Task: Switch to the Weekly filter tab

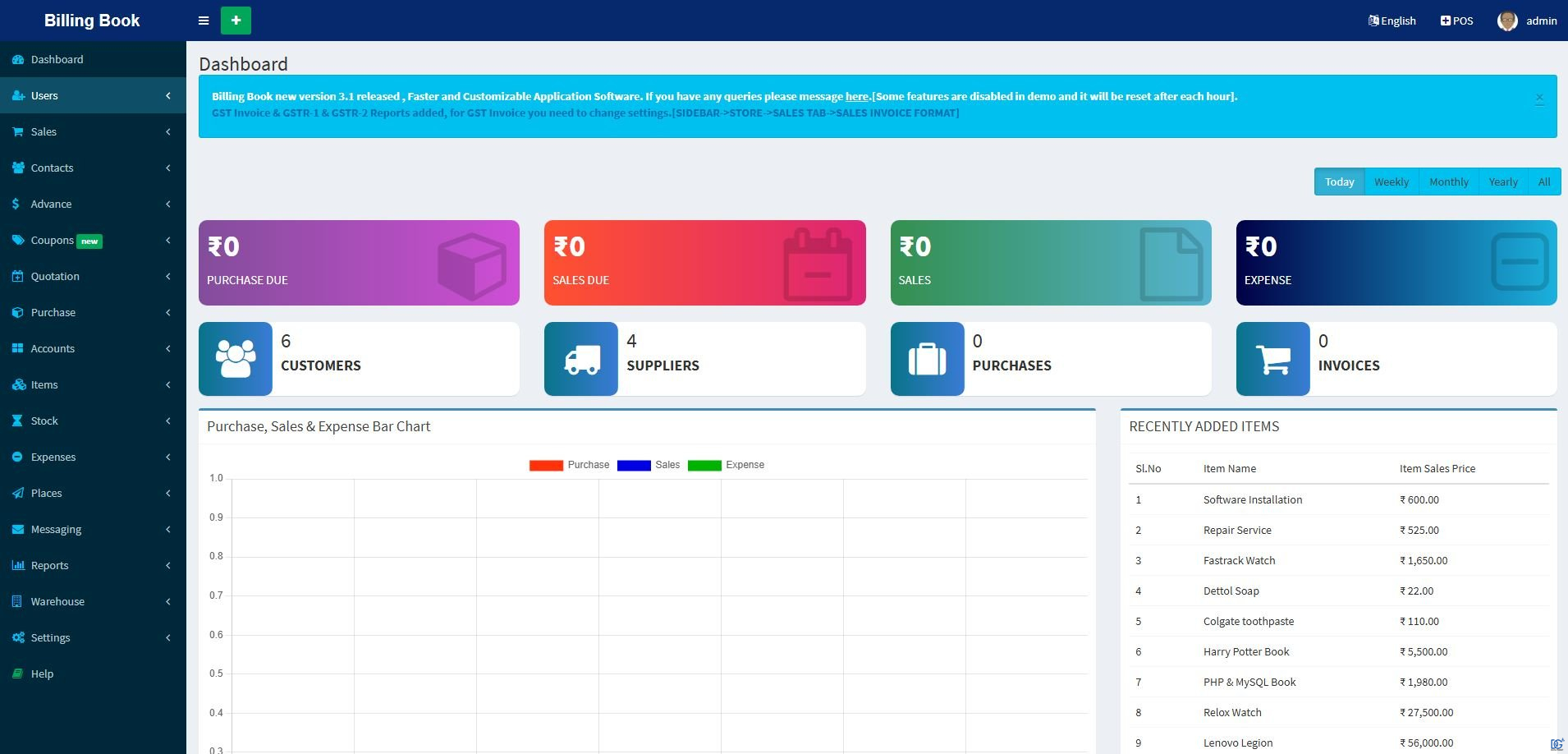Action: coord(1391,182)
